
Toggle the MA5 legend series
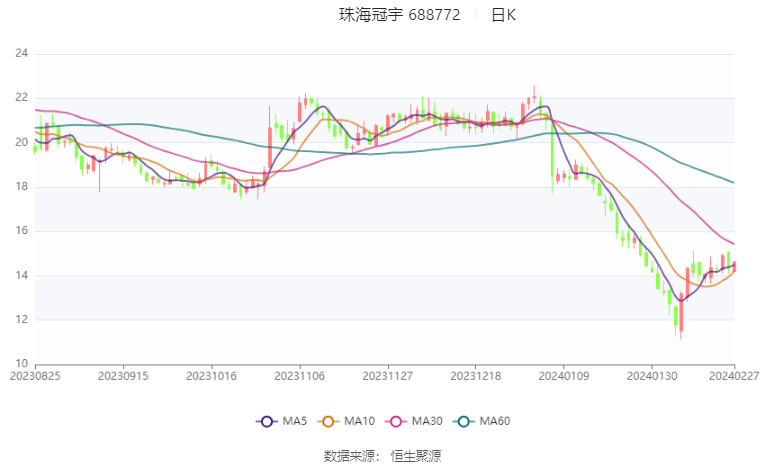(x=282, y=421)
